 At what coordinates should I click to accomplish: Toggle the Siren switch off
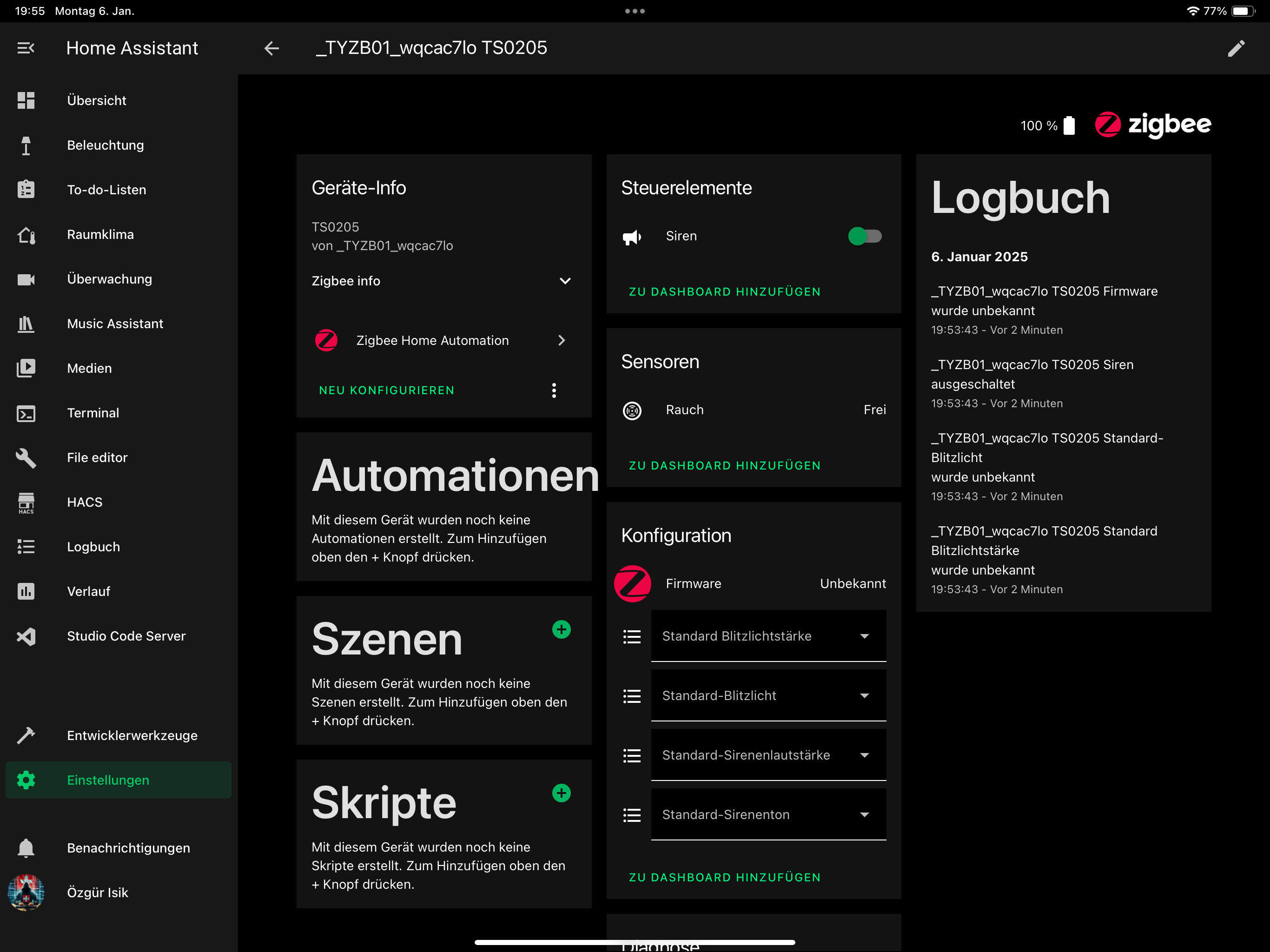click(865, 236)
